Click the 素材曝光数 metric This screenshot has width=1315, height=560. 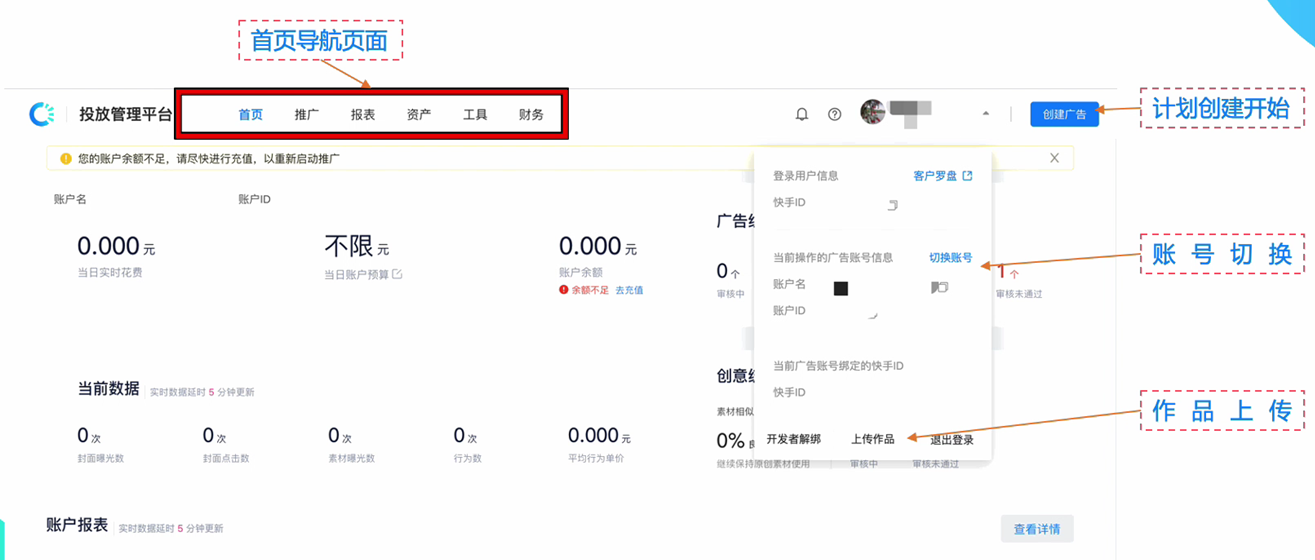coord(352,443)
